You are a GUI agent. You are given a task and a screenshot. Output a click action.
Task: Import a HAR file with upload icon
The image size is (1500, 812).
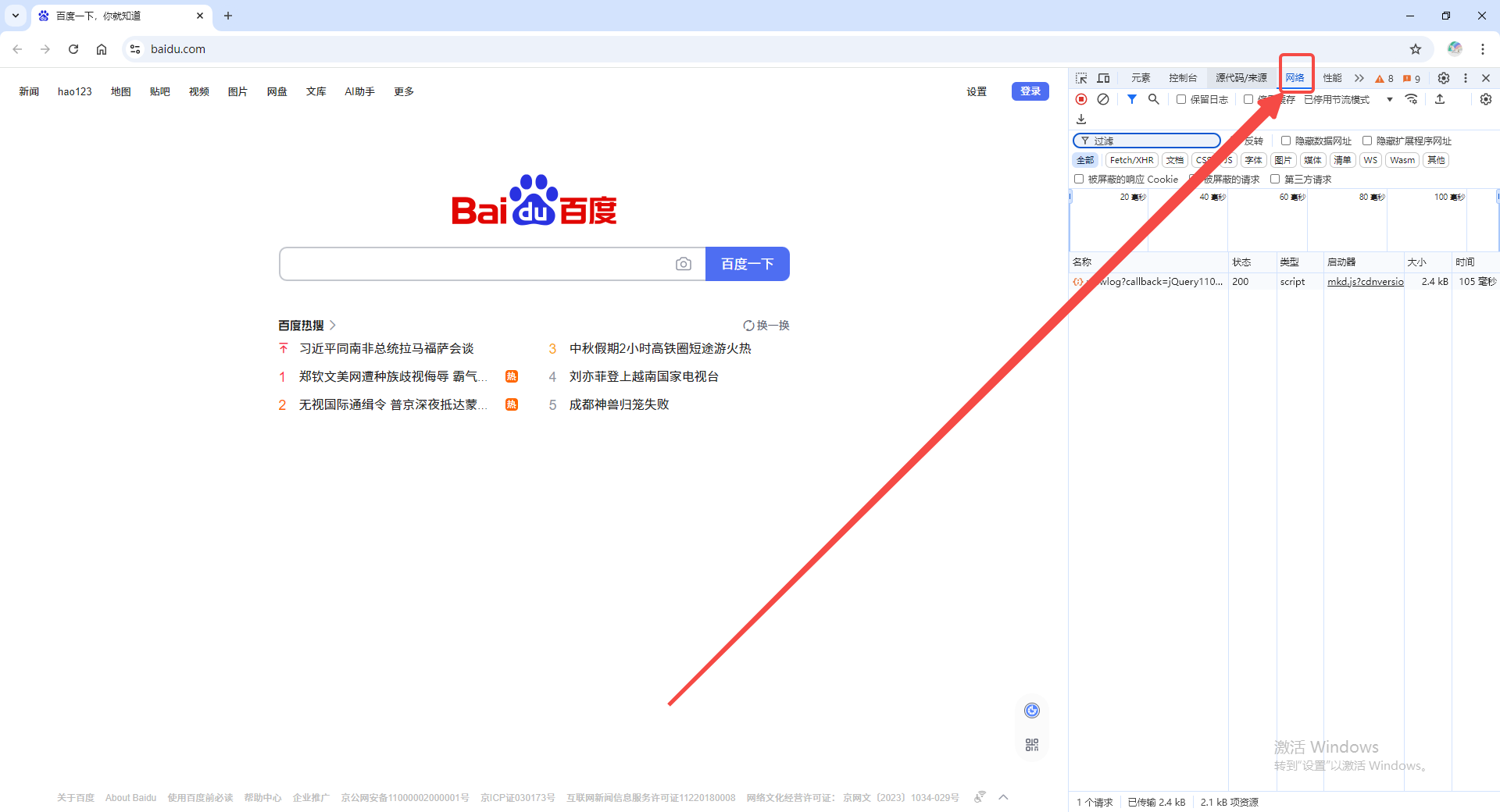1440,99
